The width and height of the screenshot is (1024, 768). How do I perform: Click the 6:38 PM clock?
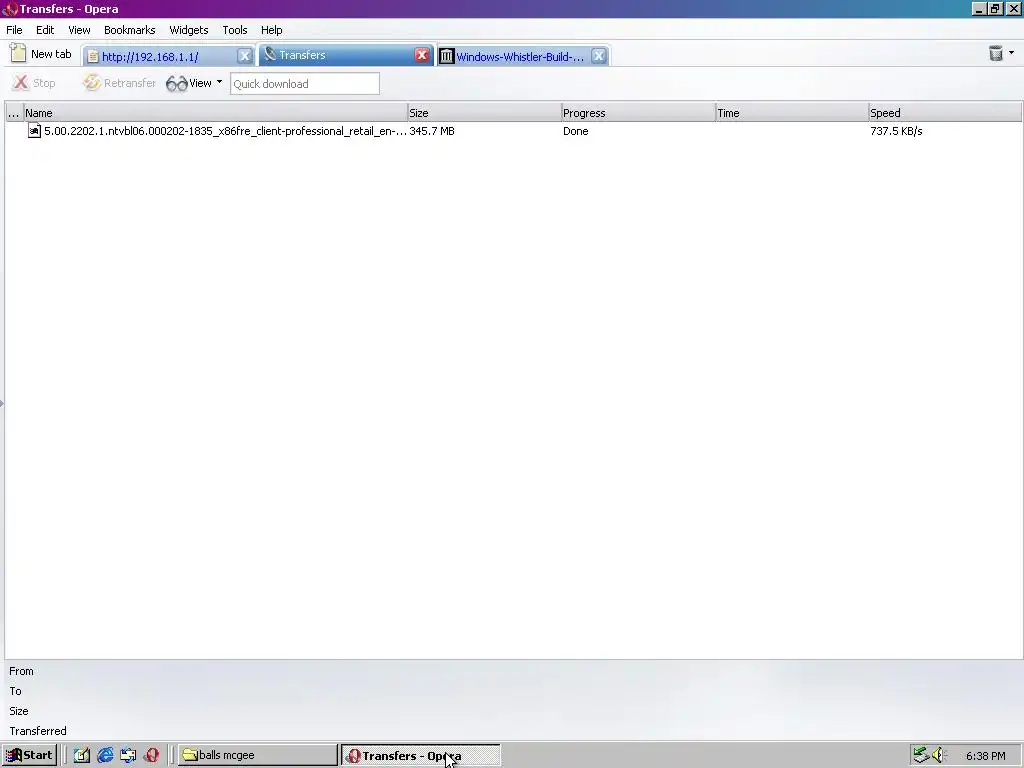(x=985, y=756)
